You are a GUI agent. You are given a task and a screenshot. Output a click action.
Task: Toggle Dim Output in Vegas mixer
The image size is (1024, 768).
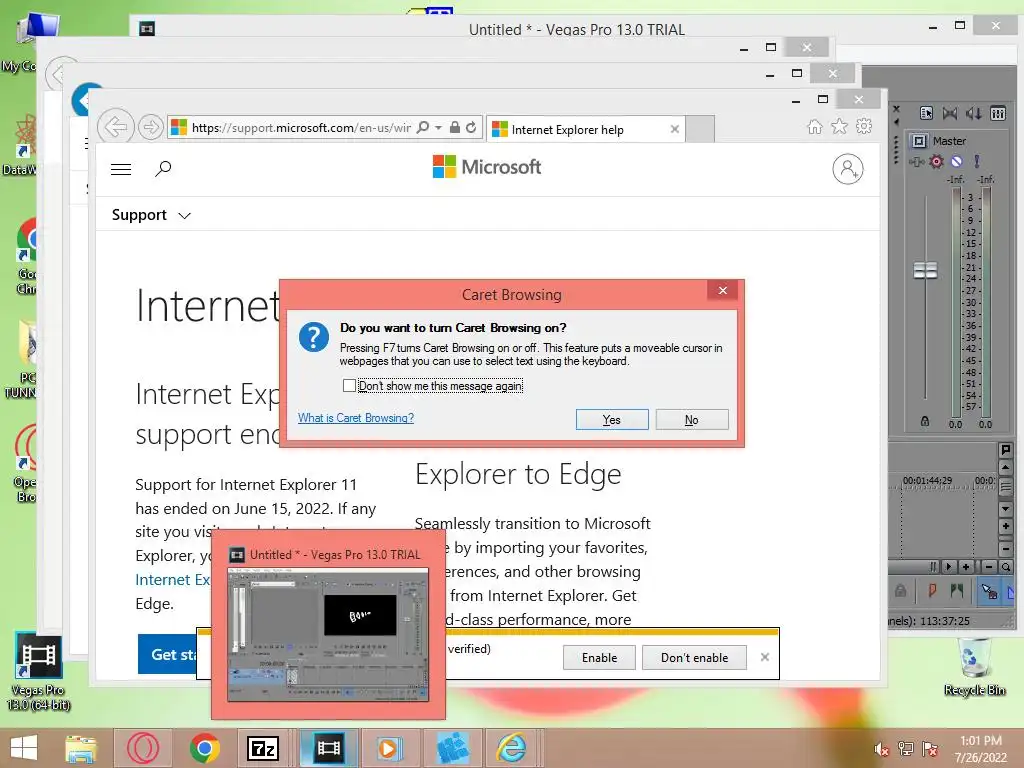tap(974, 114)
